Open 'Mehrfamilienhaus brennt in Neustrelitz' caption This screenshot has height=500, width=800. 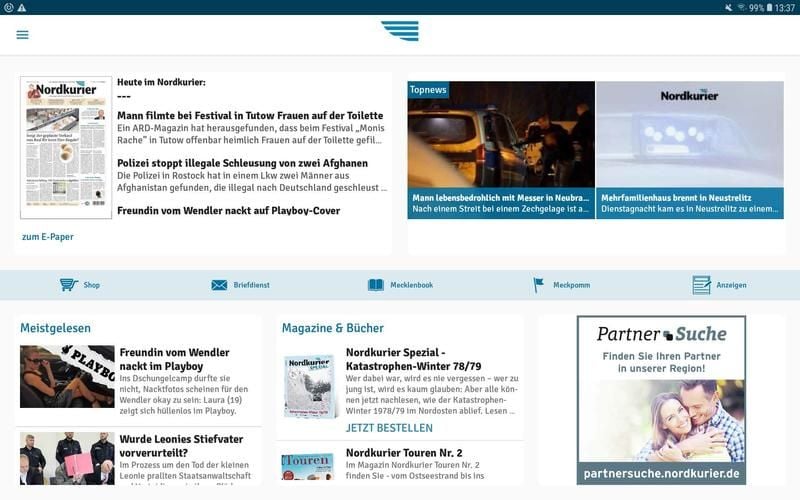click(690, 203)
